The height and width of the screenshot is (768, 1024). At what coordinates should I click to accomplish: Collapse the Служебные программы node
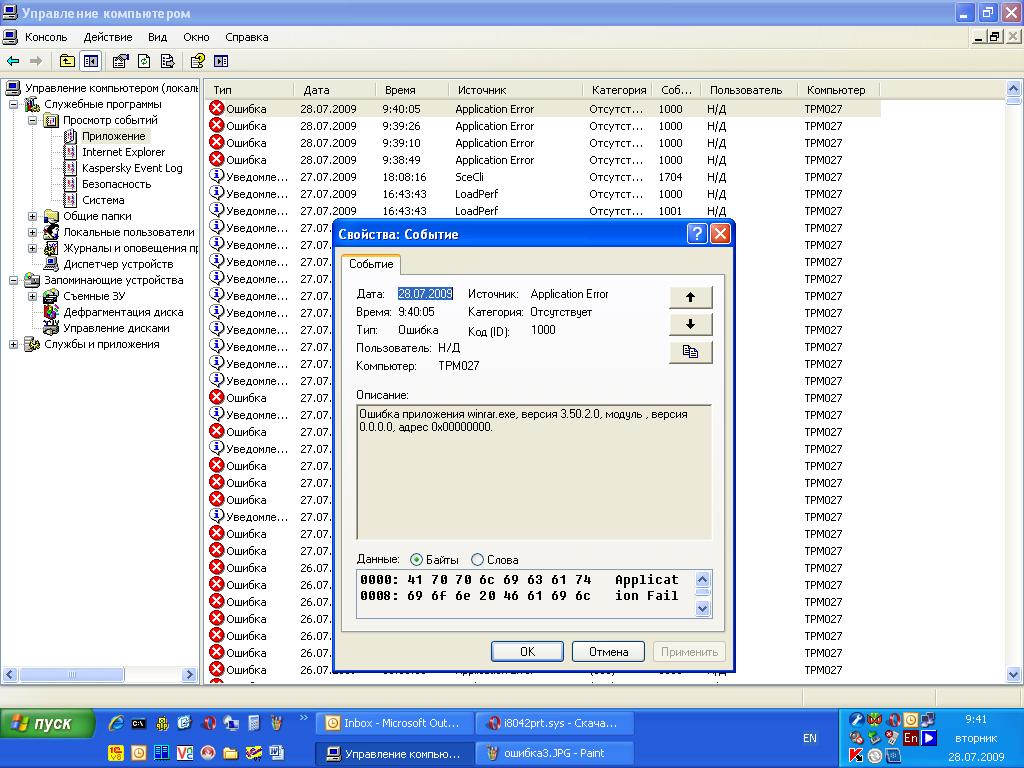13,104
